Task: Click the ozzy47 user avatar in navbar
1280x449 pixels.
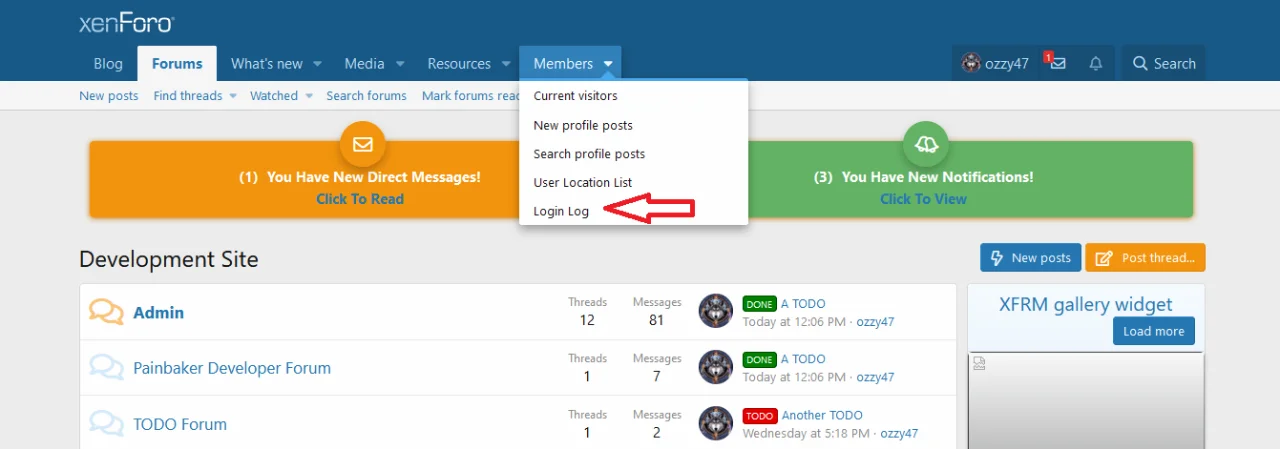Action: point(970,63)
